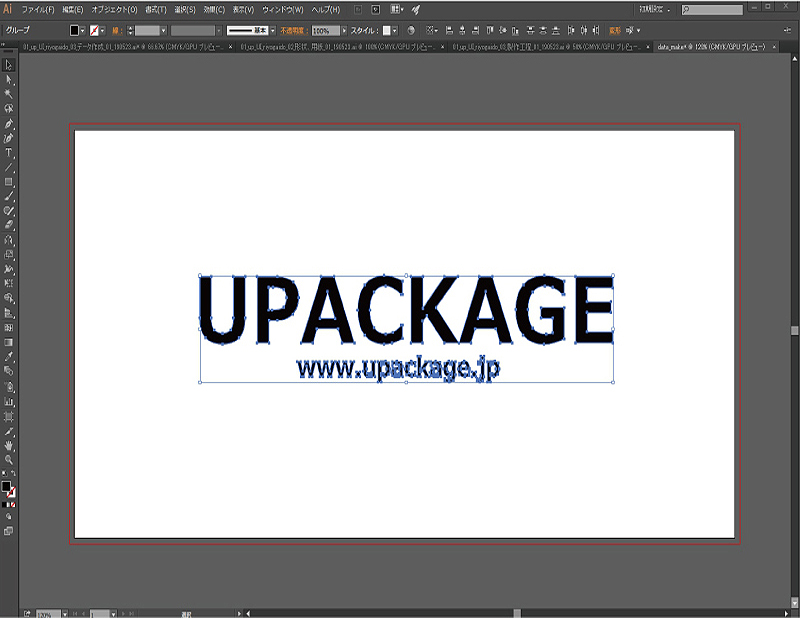
Task: Click Recolor Artwork icon in control bar
Action: [411, 31]
